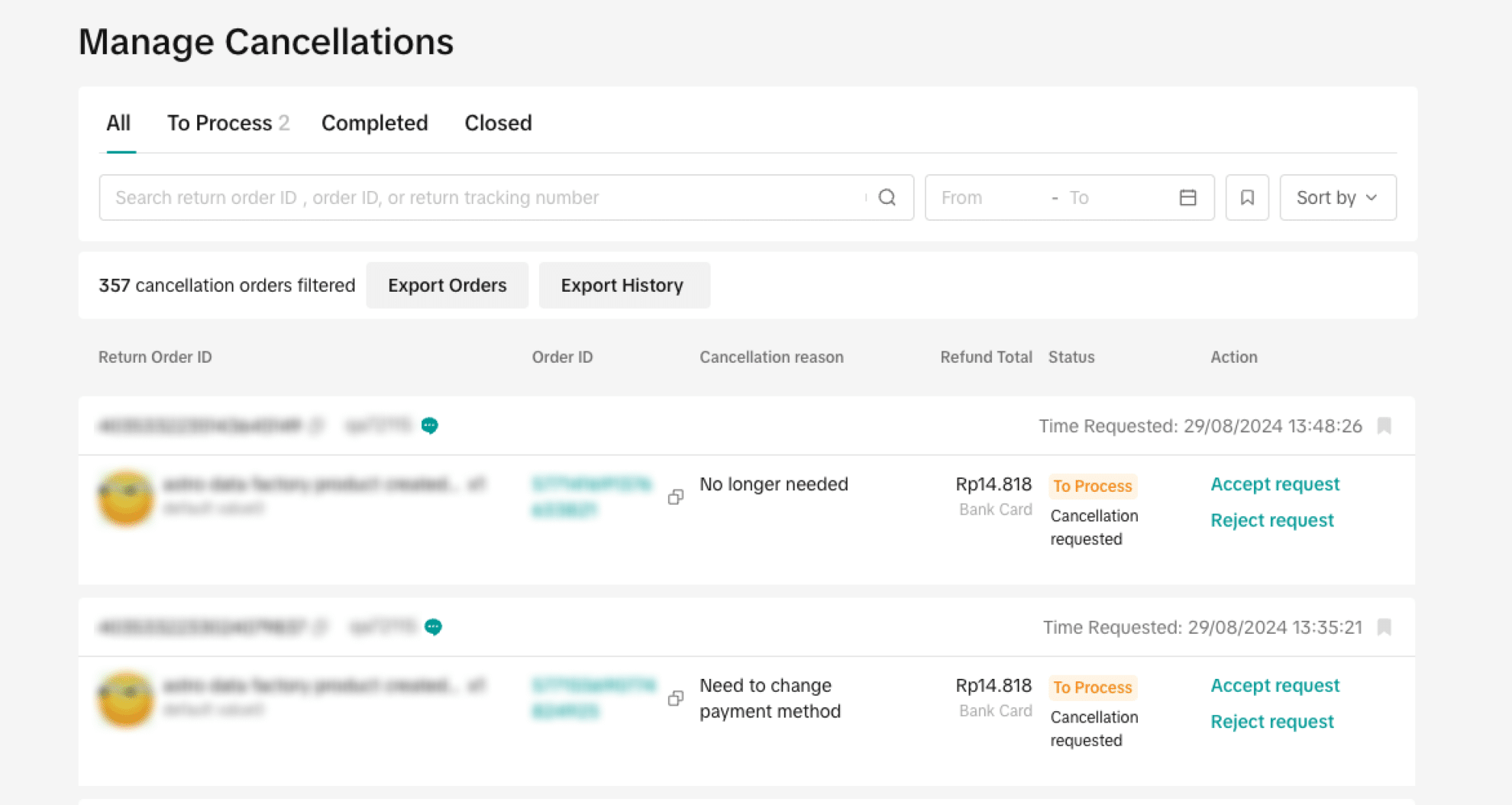Open chat icon on the second cancellation order
Viewport: 1512px width, 805px height.
[433, 627]
